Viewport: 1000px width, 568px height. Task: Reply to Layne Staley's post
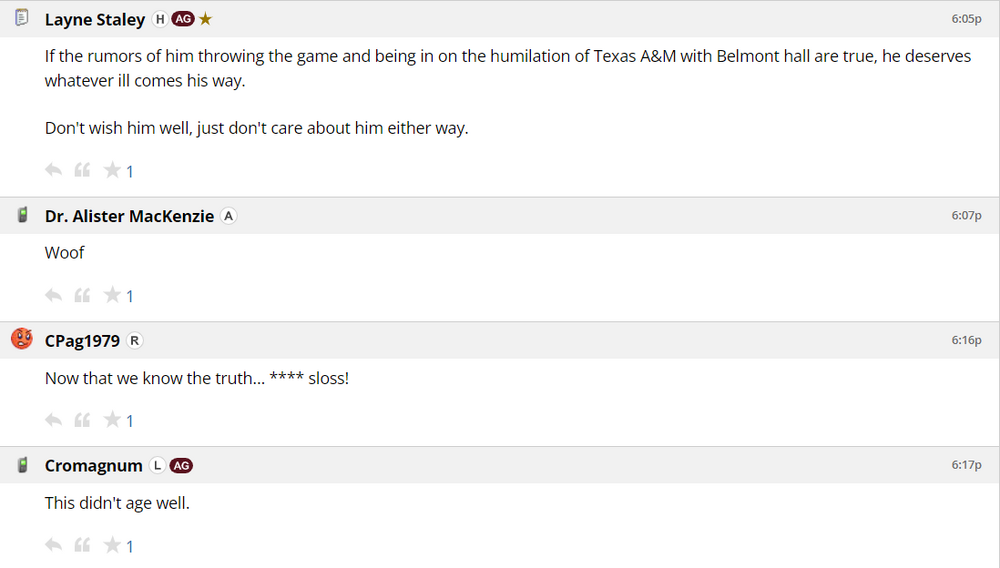pyautogui.click(x=54, y=171)
